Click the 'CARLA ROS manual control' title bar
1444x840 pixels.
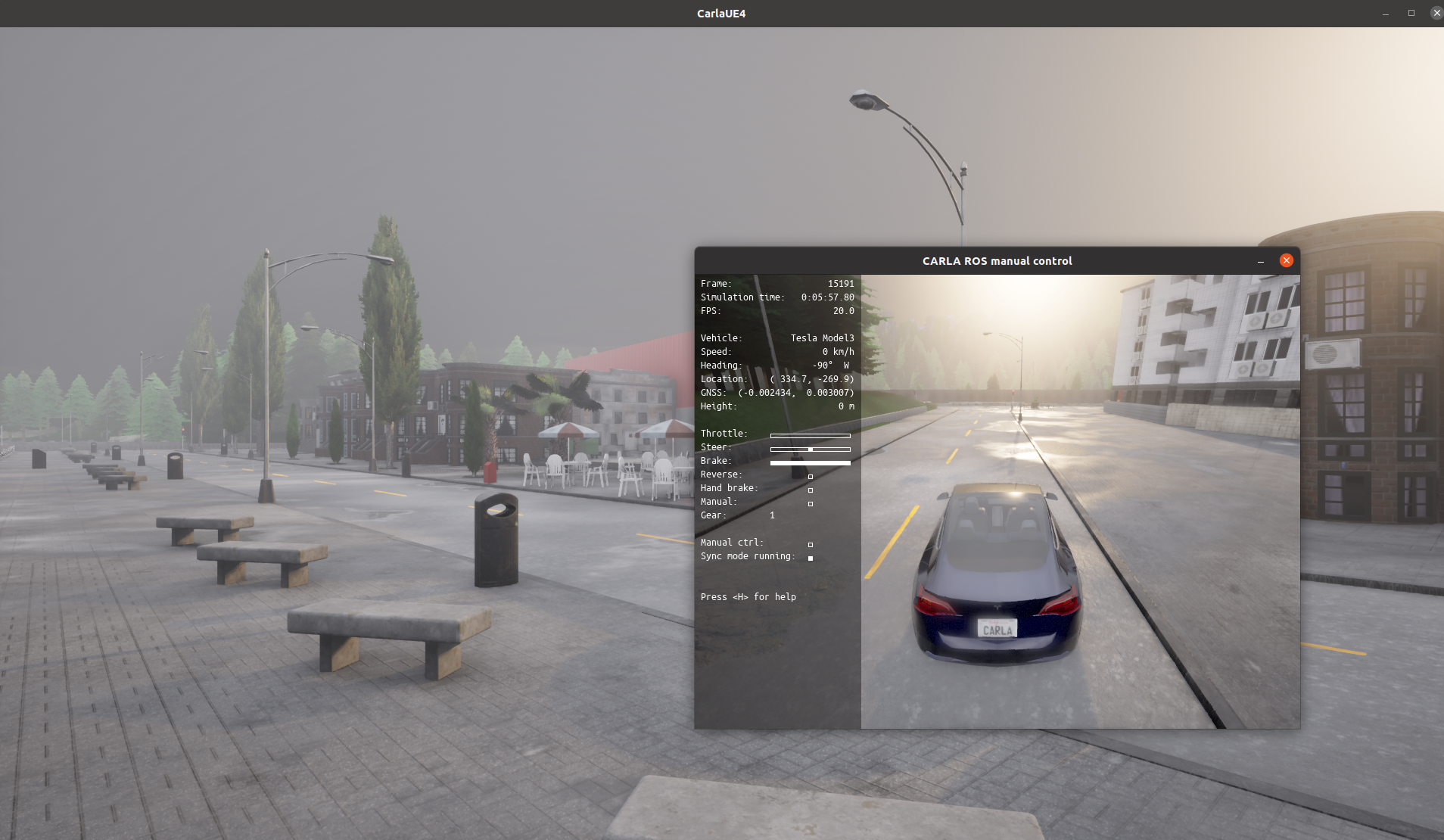pos(997,261)
